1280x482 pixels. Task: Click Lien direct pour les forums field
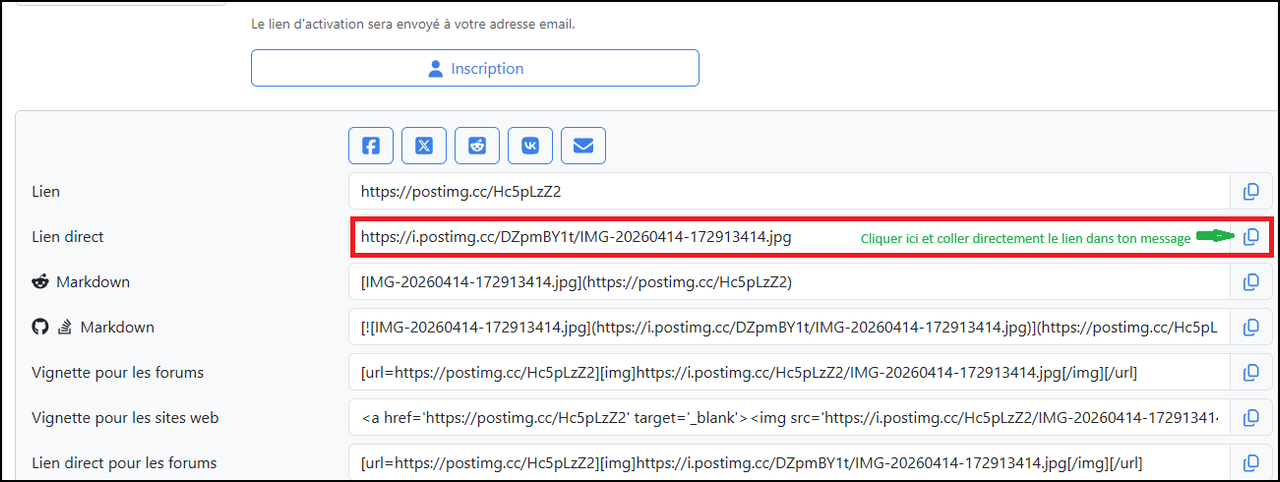coord(789,463)
